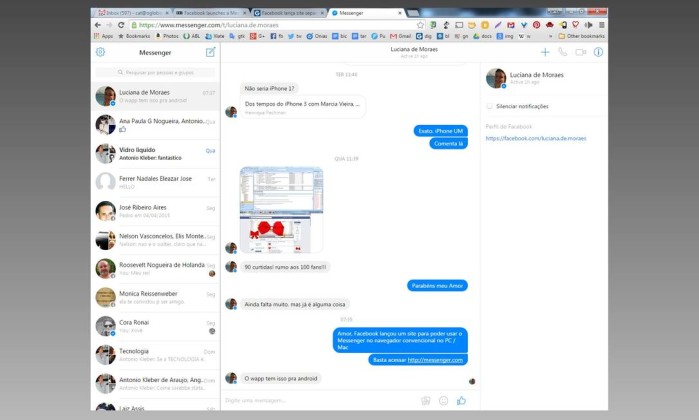Attach a photo using composer icon
Viewport: 699px width, 420px height.
point(426,400)
